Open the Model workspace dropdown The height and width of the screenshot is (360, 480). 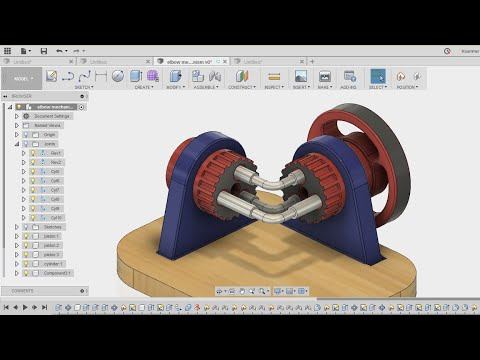pyautogui.click(x=22, y=79)
